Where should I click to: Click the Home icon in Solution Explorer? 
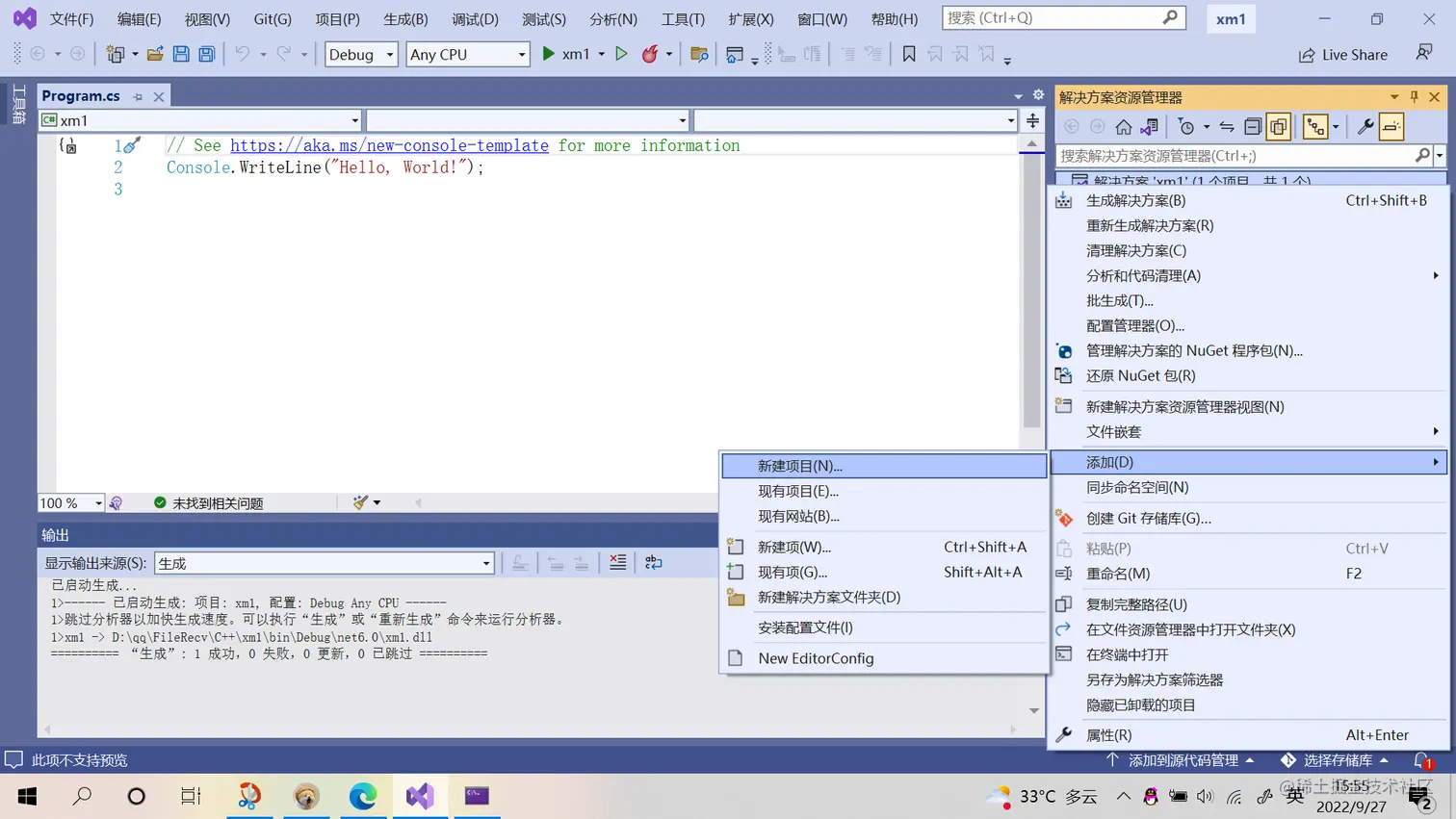pos(1124,127)
